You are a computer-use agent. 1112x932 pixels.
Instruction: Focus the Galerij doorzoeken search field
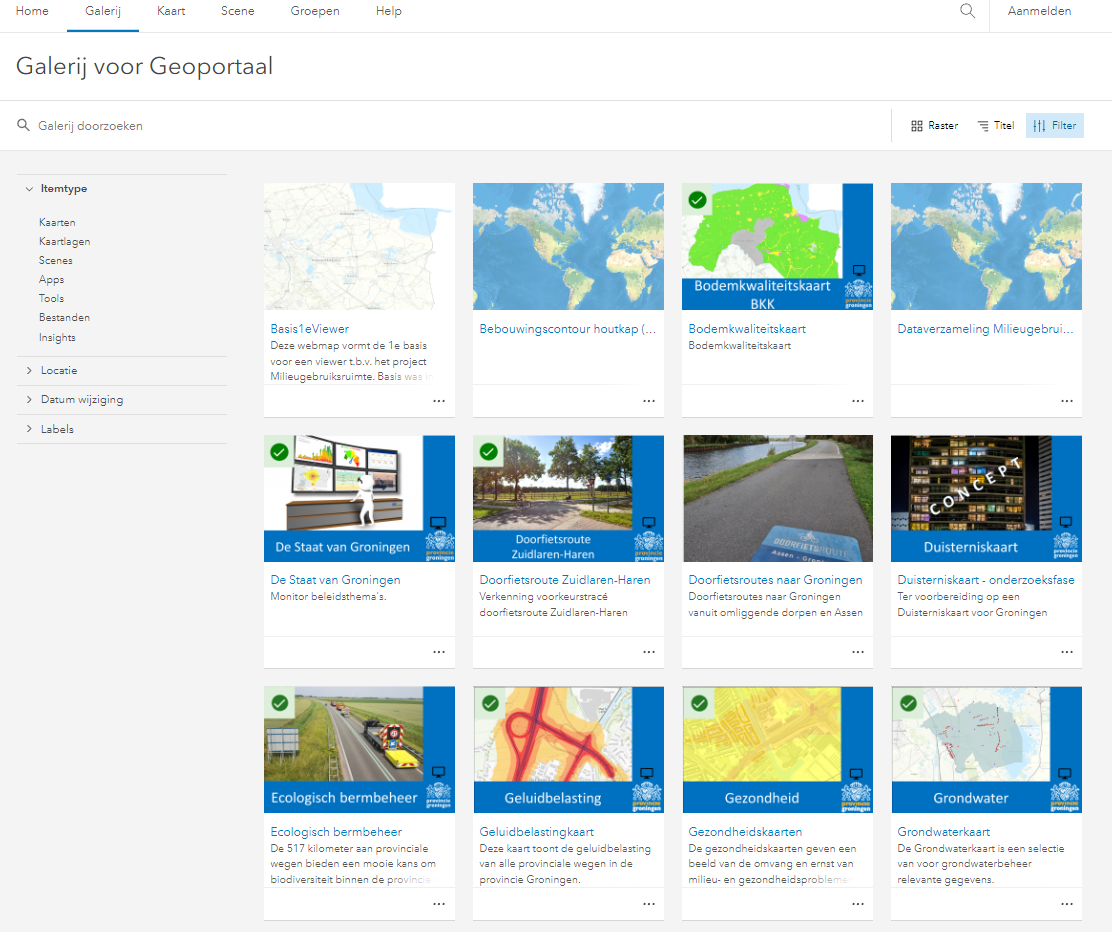pyautogui.click(x=454, y=126)
